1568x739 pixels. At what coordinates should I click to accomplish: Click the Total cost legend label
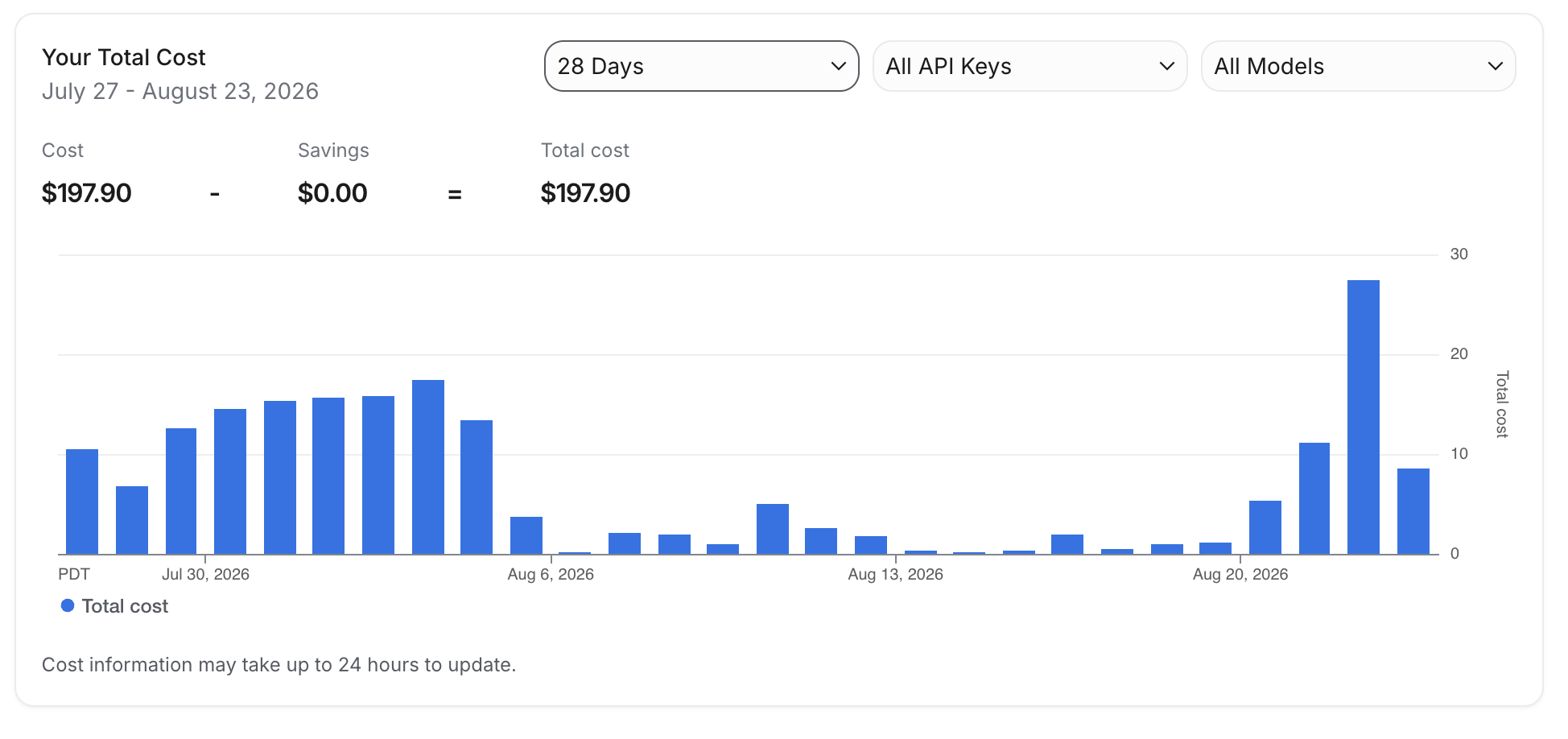(x=125, y=606)
